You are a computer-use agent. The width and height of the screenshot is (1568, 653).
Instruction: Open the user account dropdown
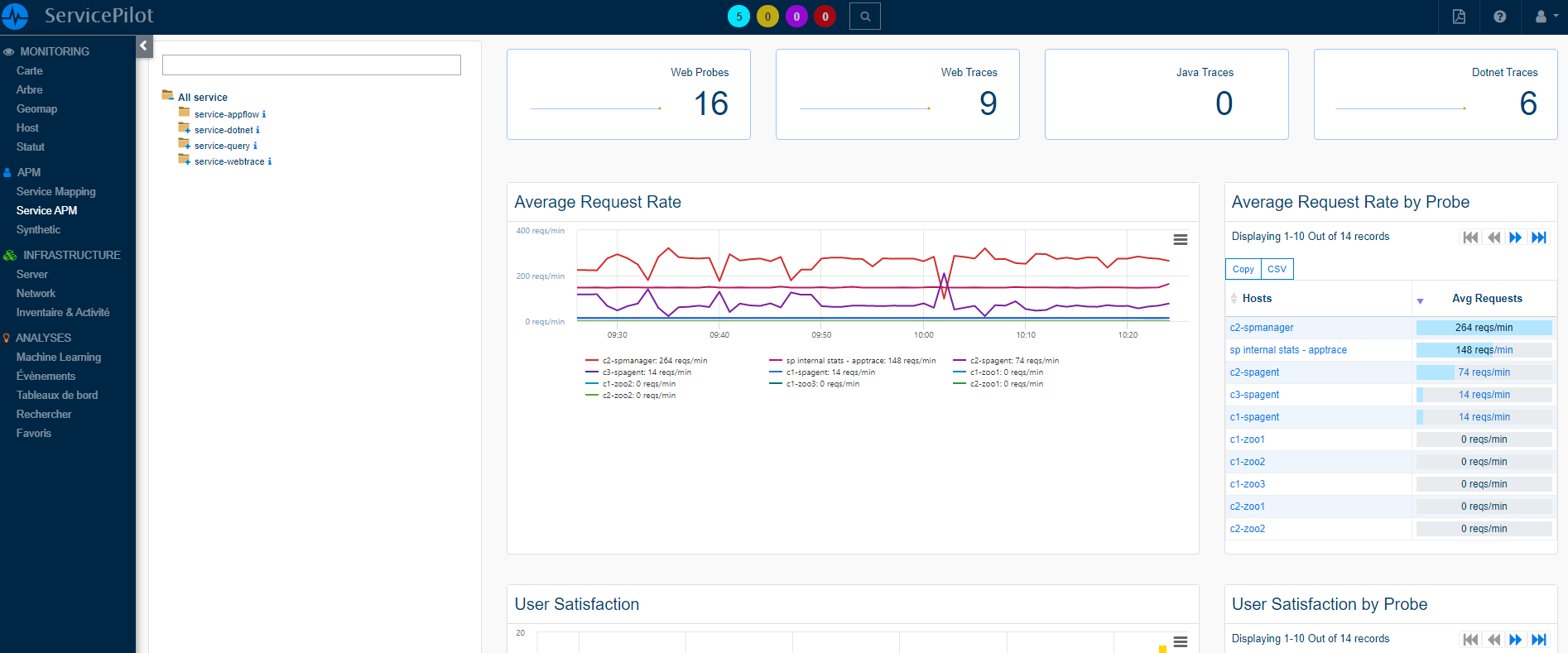1544,17
